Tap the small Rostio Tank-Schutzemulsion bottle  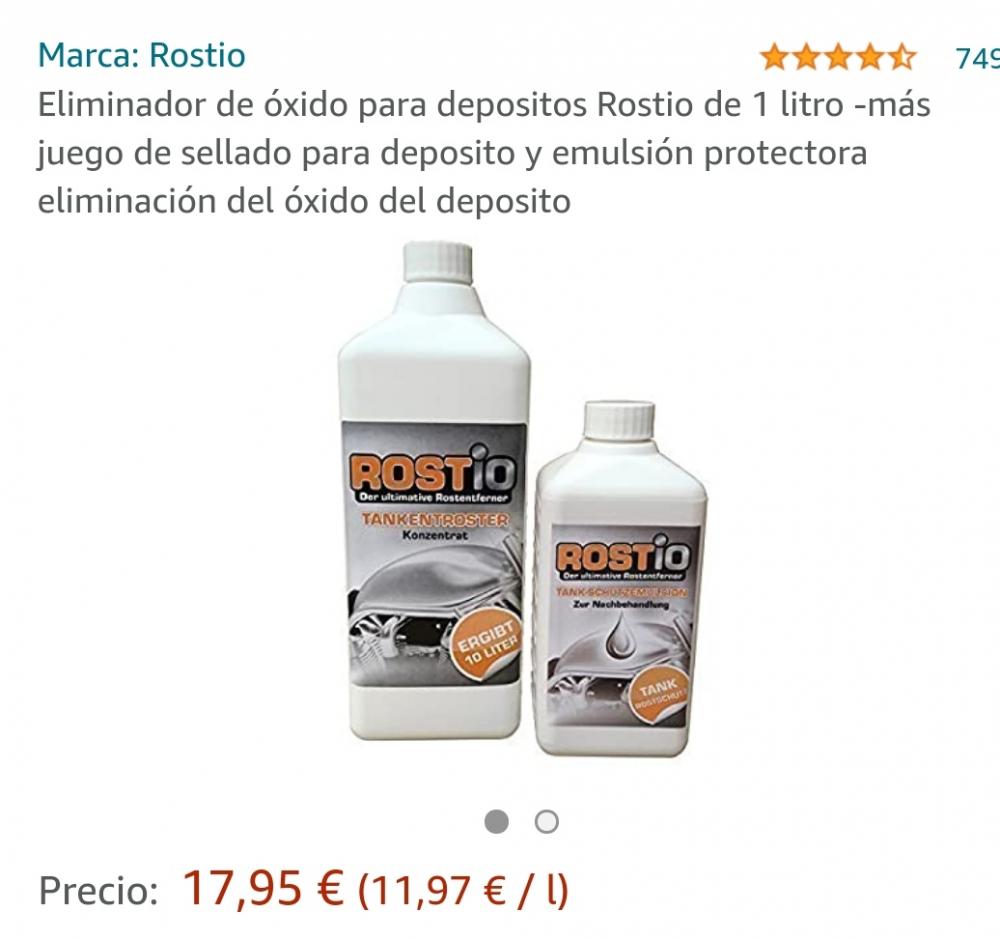click(621, 578)
